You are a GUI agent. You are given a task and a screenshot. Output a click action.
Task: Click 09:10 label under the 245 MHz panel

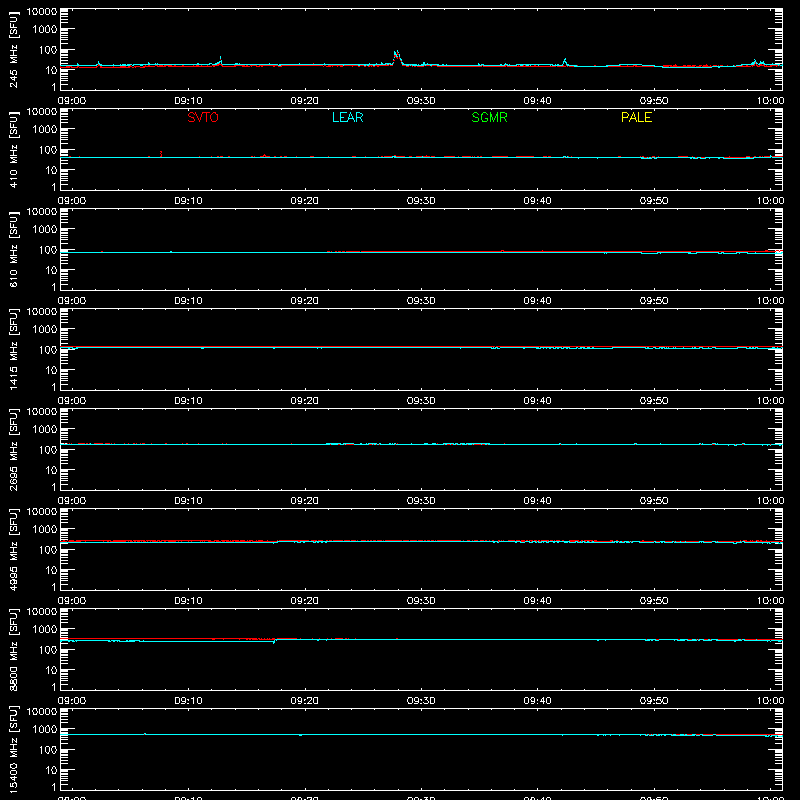(188, 101)
